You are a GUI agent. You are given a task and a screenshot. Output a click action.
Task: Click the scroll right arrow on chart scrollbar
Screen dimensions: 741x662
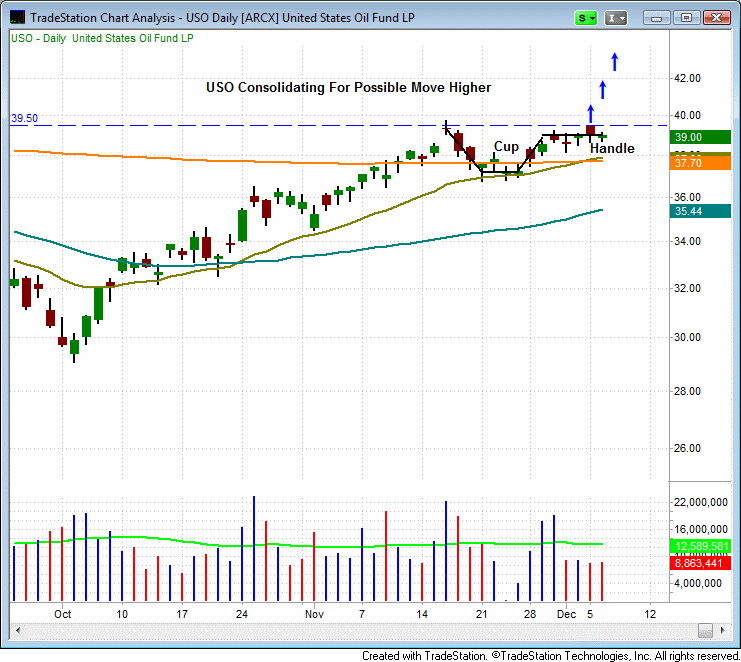coord(722,630)
